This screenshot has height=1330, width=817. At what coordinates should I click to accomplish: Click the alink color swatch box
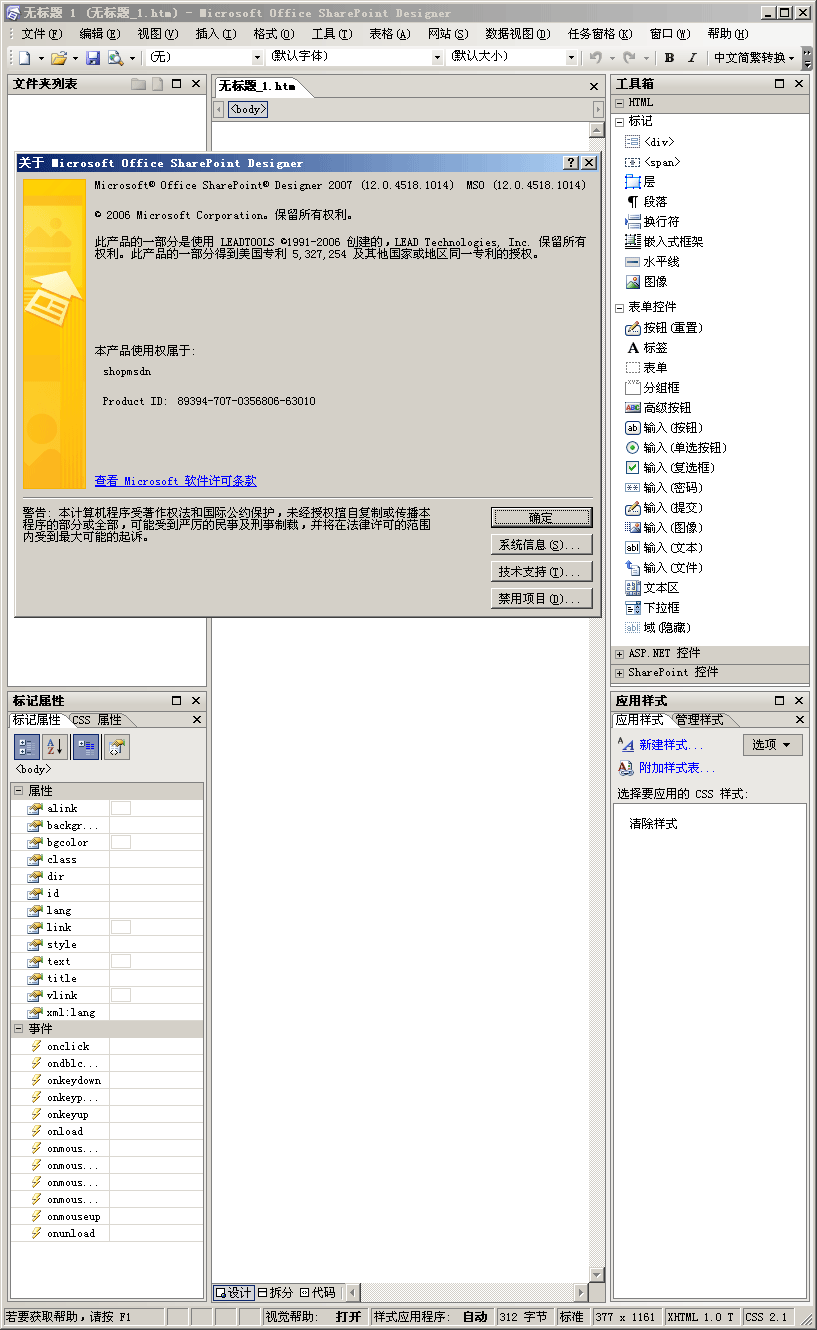coord(121,808)
